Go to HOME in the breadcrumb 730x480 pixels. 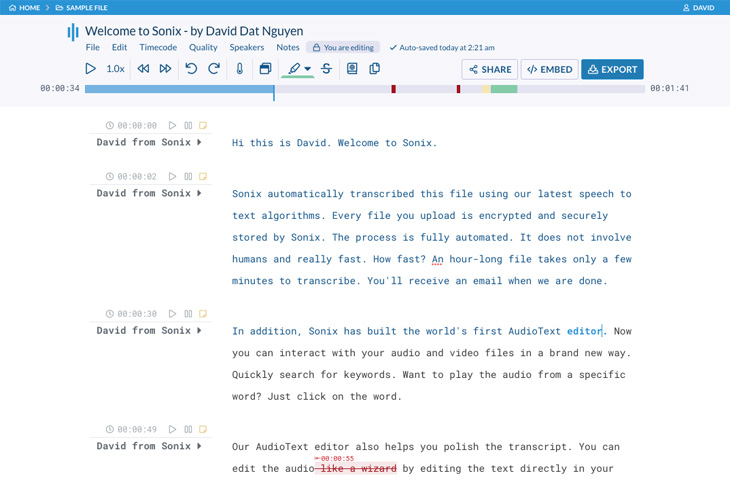pyautogui.click(x=25, y=8)
